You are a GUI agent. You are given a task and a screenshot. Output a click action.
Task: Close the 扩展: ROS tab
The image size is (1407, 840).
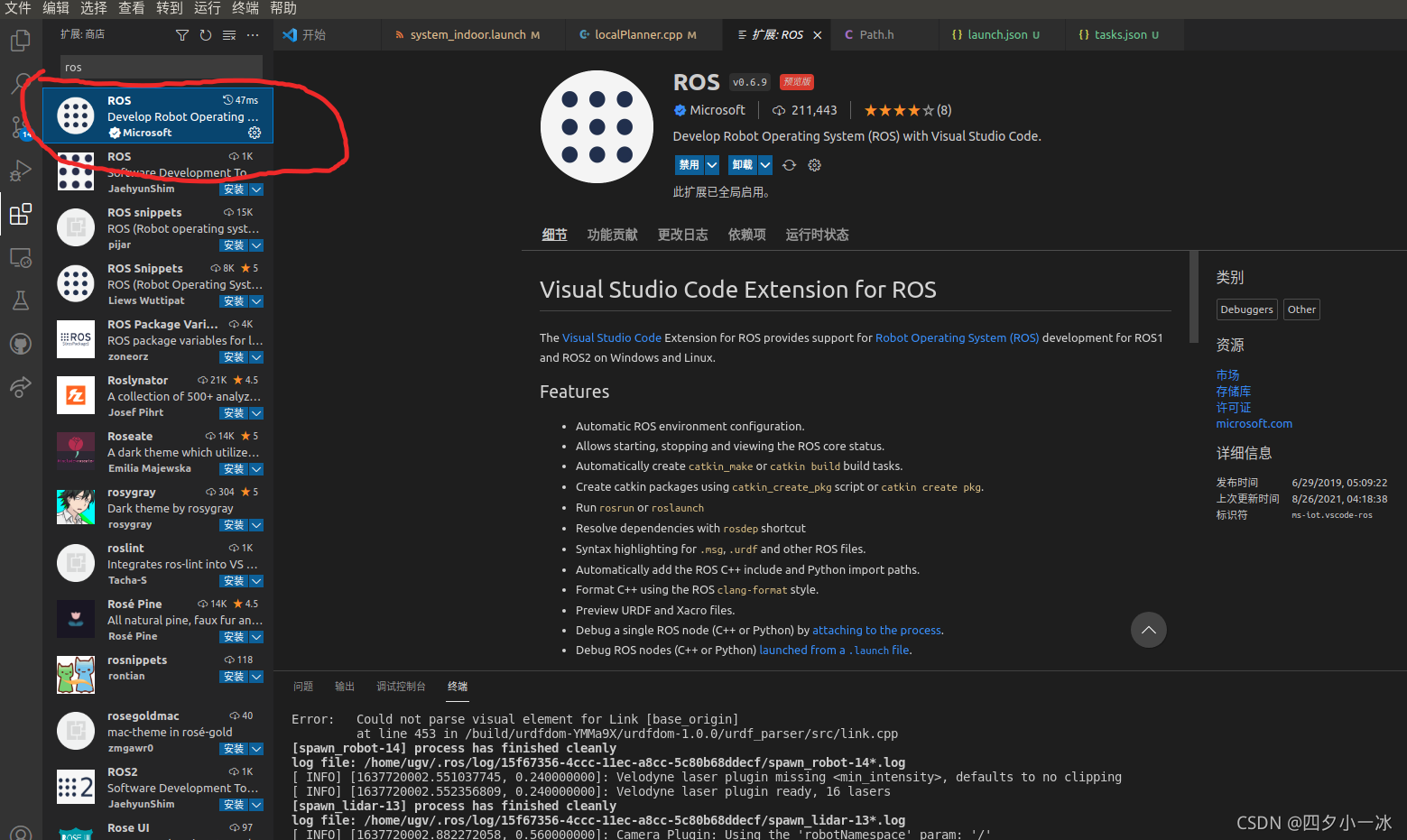point(818,35)
